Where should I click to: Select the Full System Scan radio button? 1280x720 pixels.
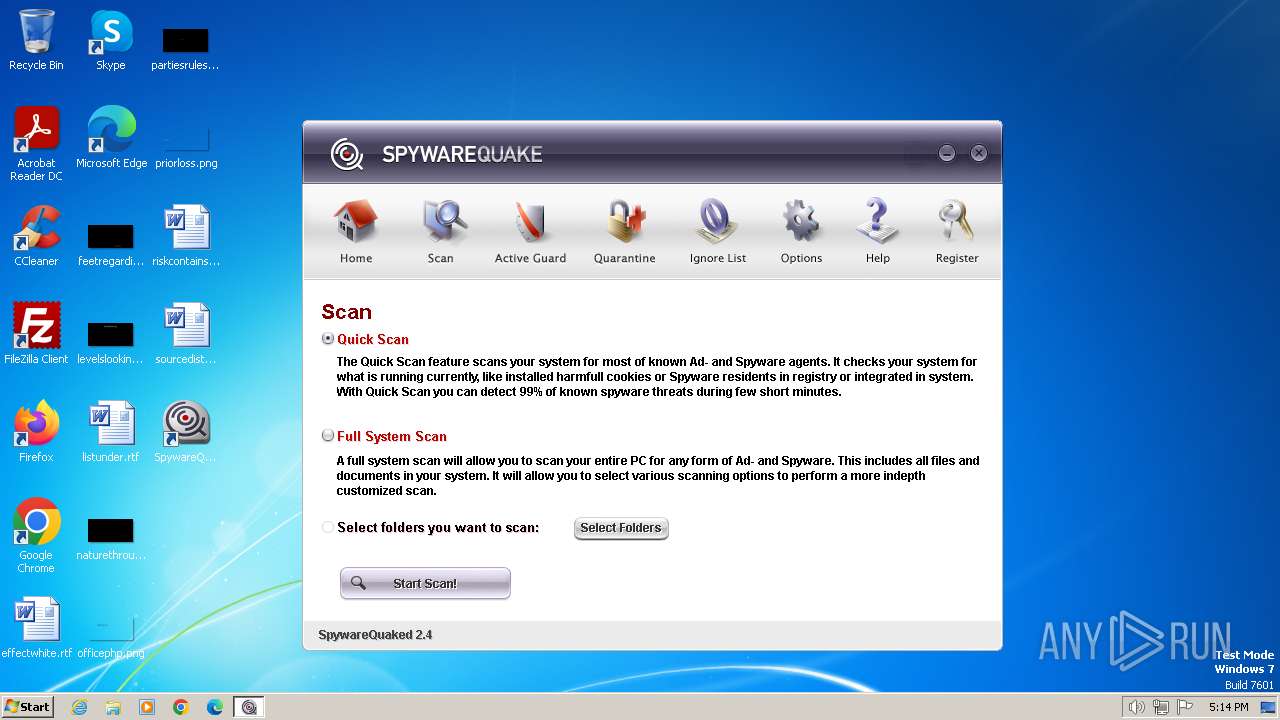(x=328, y=436)
